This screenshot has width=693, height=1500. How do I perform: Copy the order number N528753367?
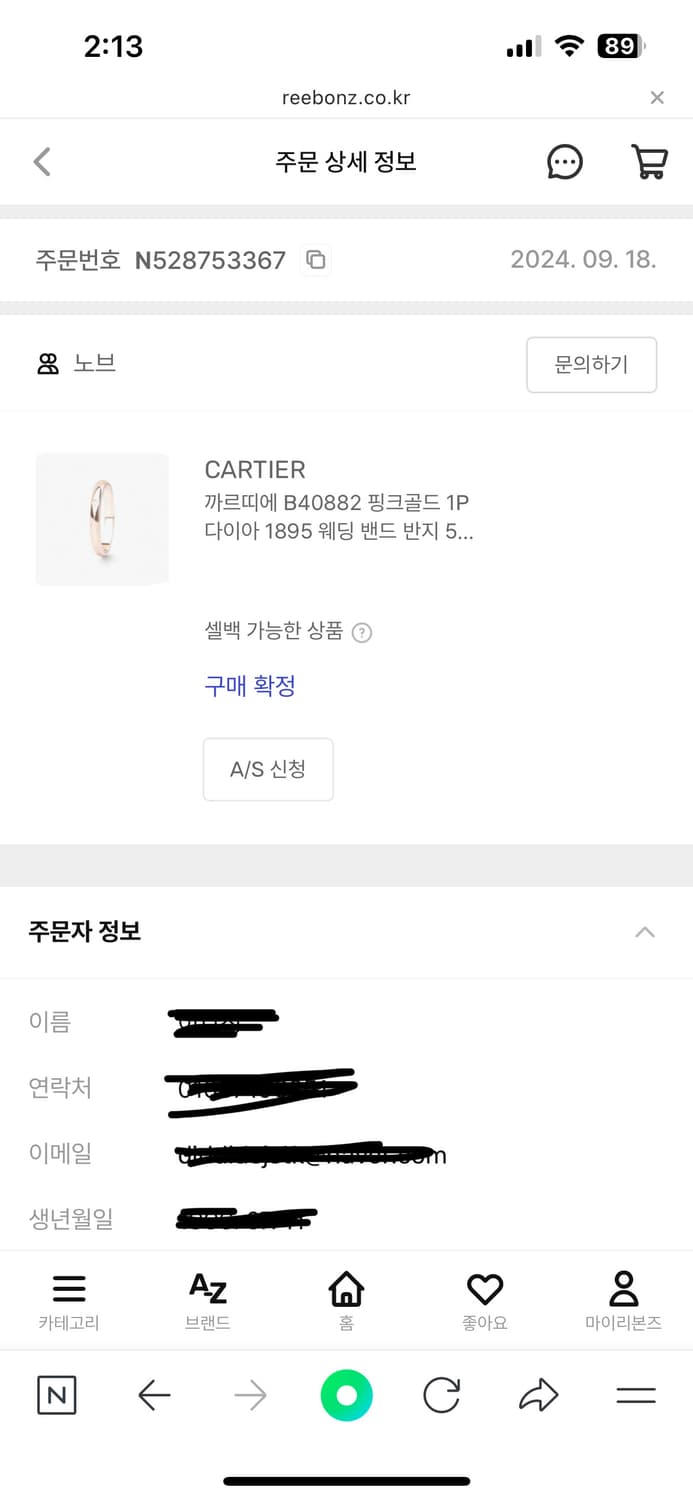315,260
